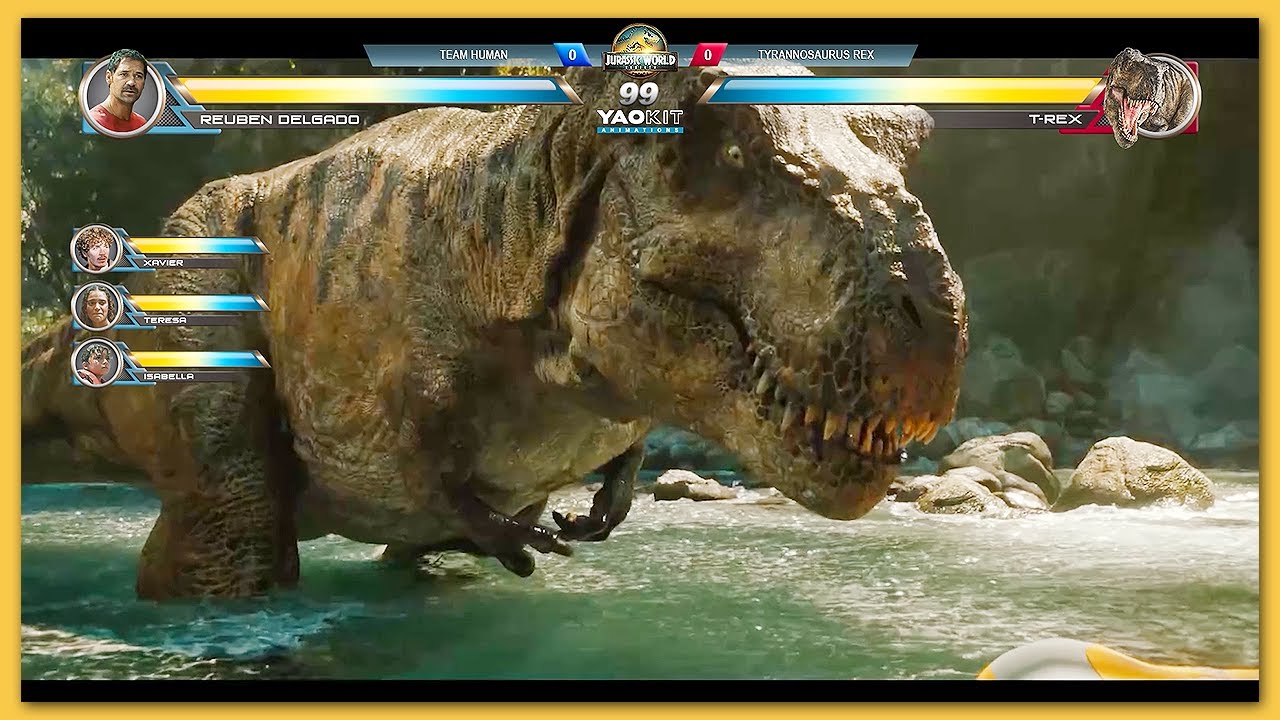This screenshot has width=1280, height=720.
Task: Click the Jurassic World logo
Action: click(x=640, y=52)
